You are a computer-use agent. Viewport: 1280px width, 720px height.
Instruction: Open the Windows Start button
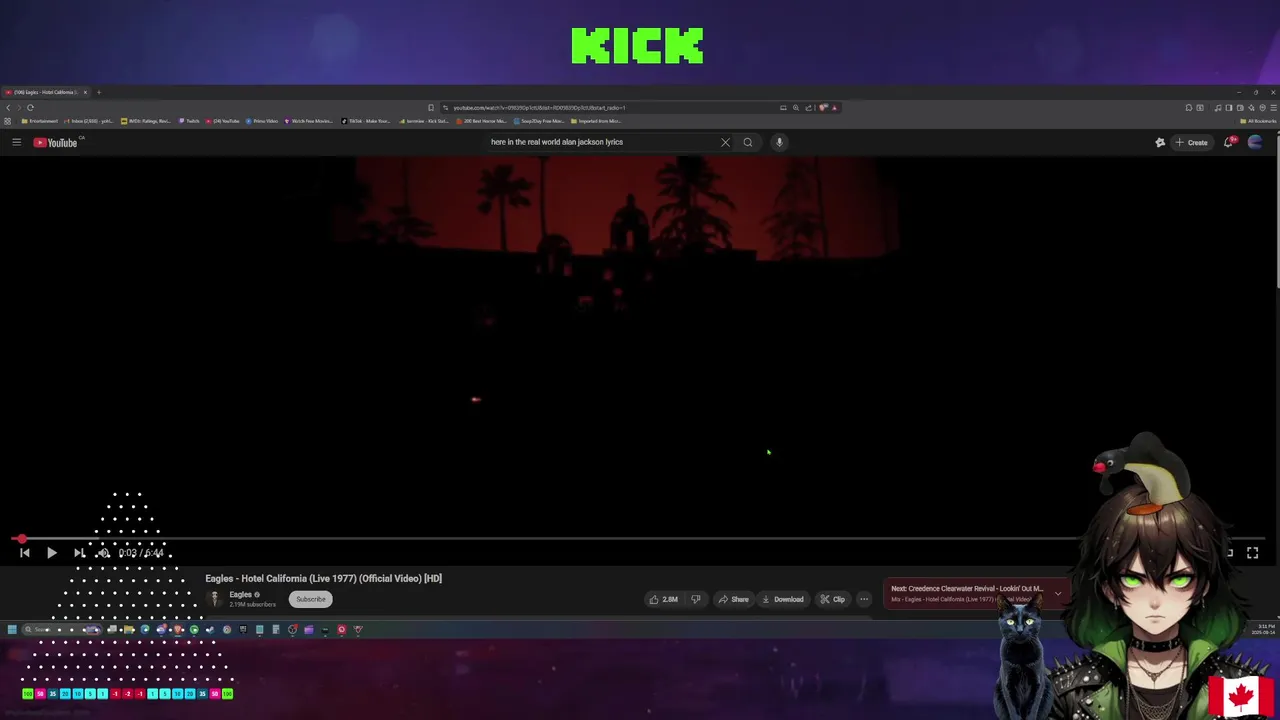[12, 629]
